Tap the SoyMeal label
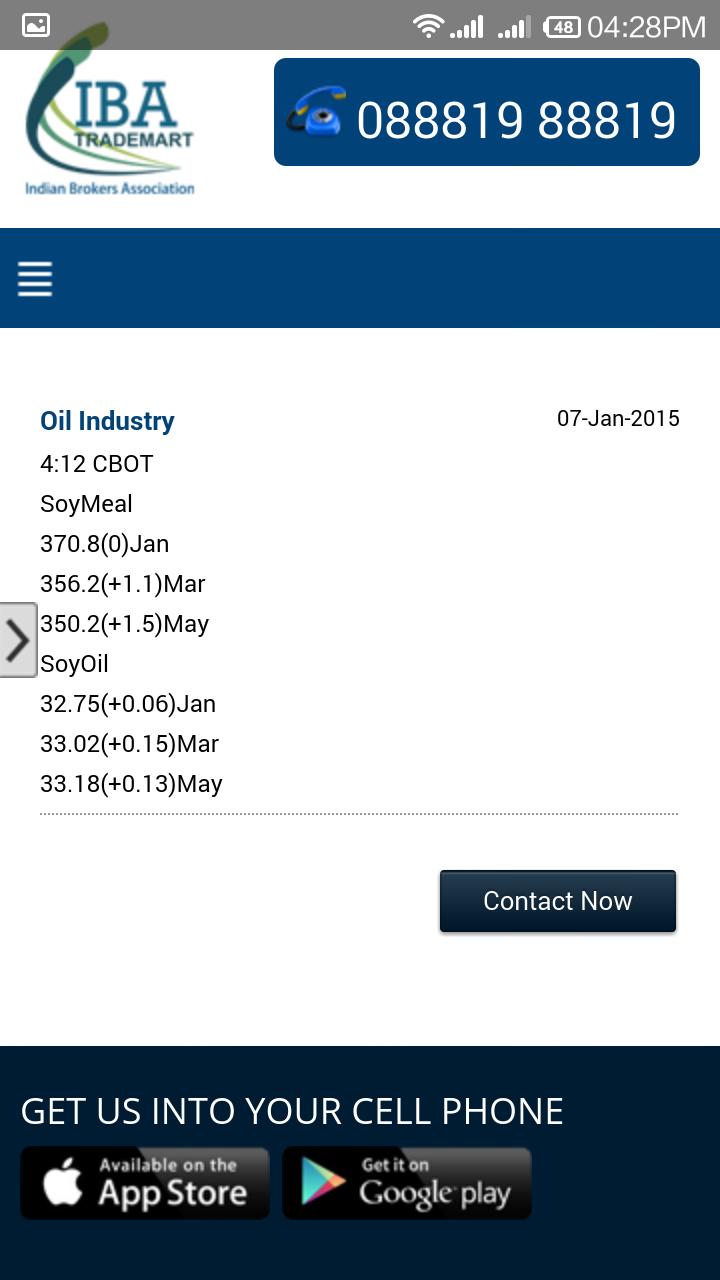The image size is (720, 1280). pyautogui.click(x=86, y=504)
